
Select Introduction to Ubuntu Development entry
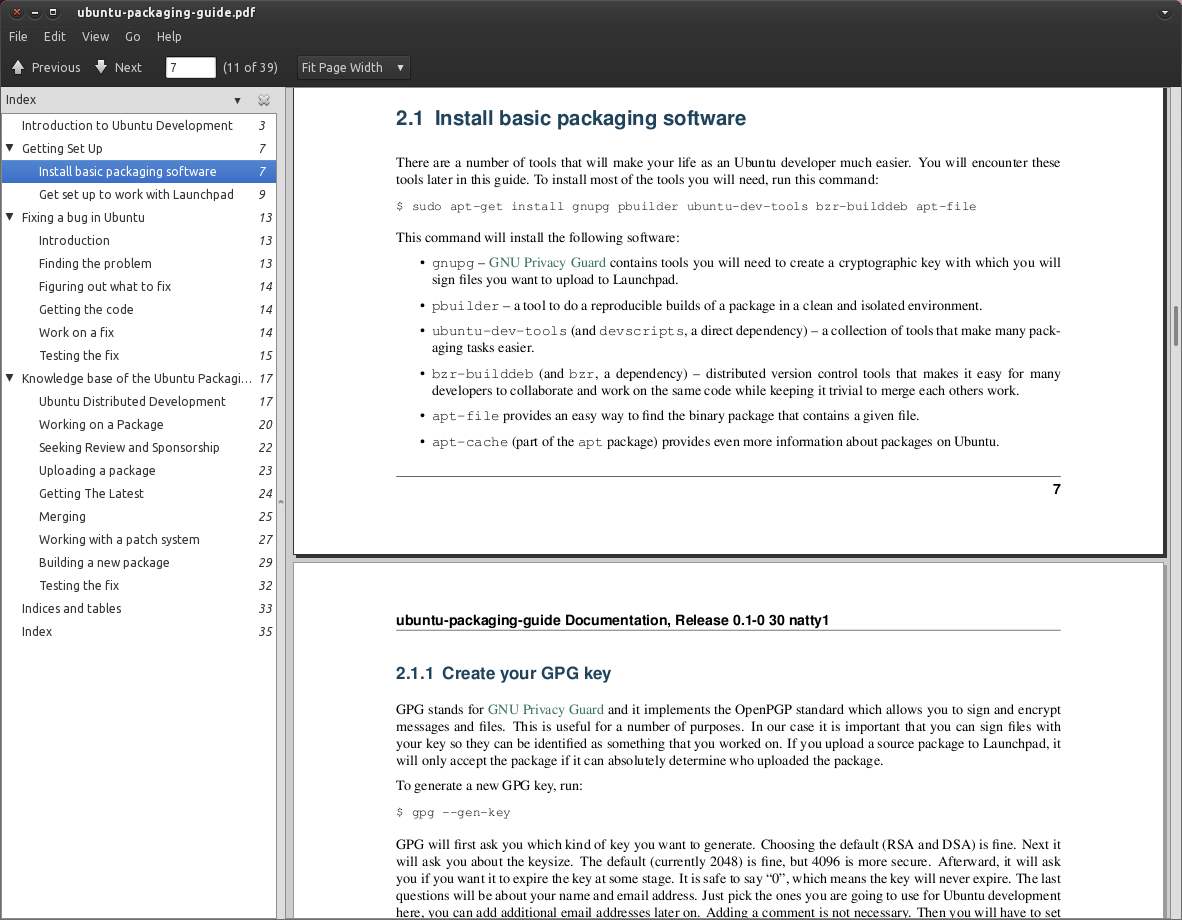[139, 125]
